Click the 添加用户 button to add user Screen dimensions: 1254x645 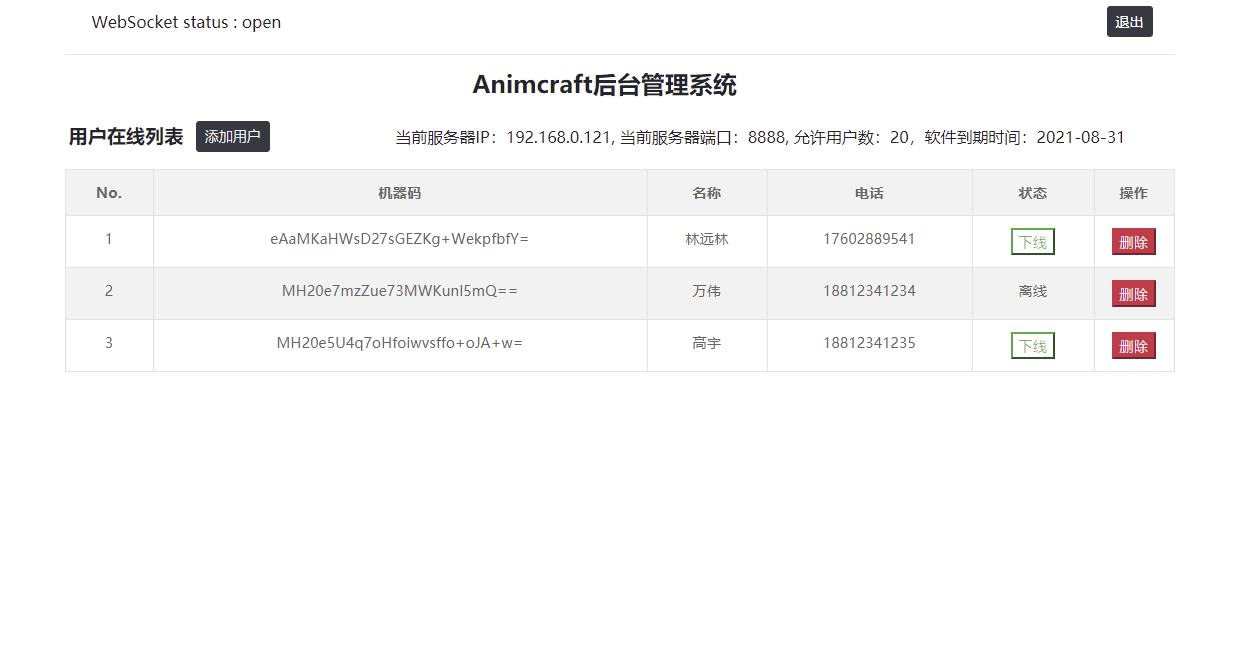232,137
